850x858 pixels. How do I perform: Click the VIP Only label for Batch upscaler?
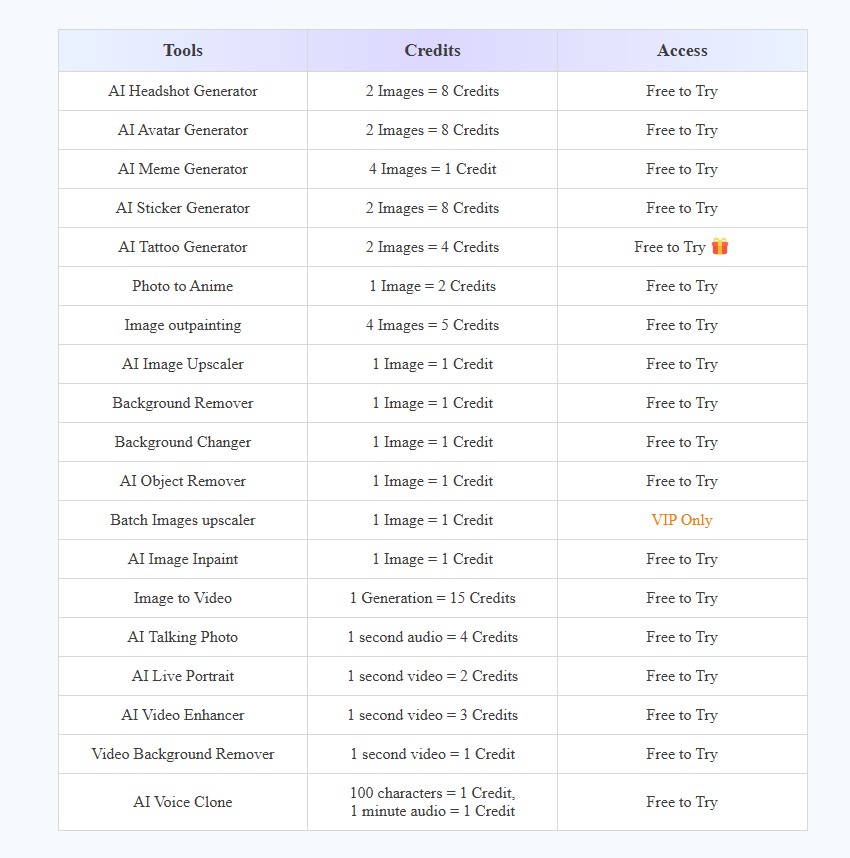[x=682, y=520]
